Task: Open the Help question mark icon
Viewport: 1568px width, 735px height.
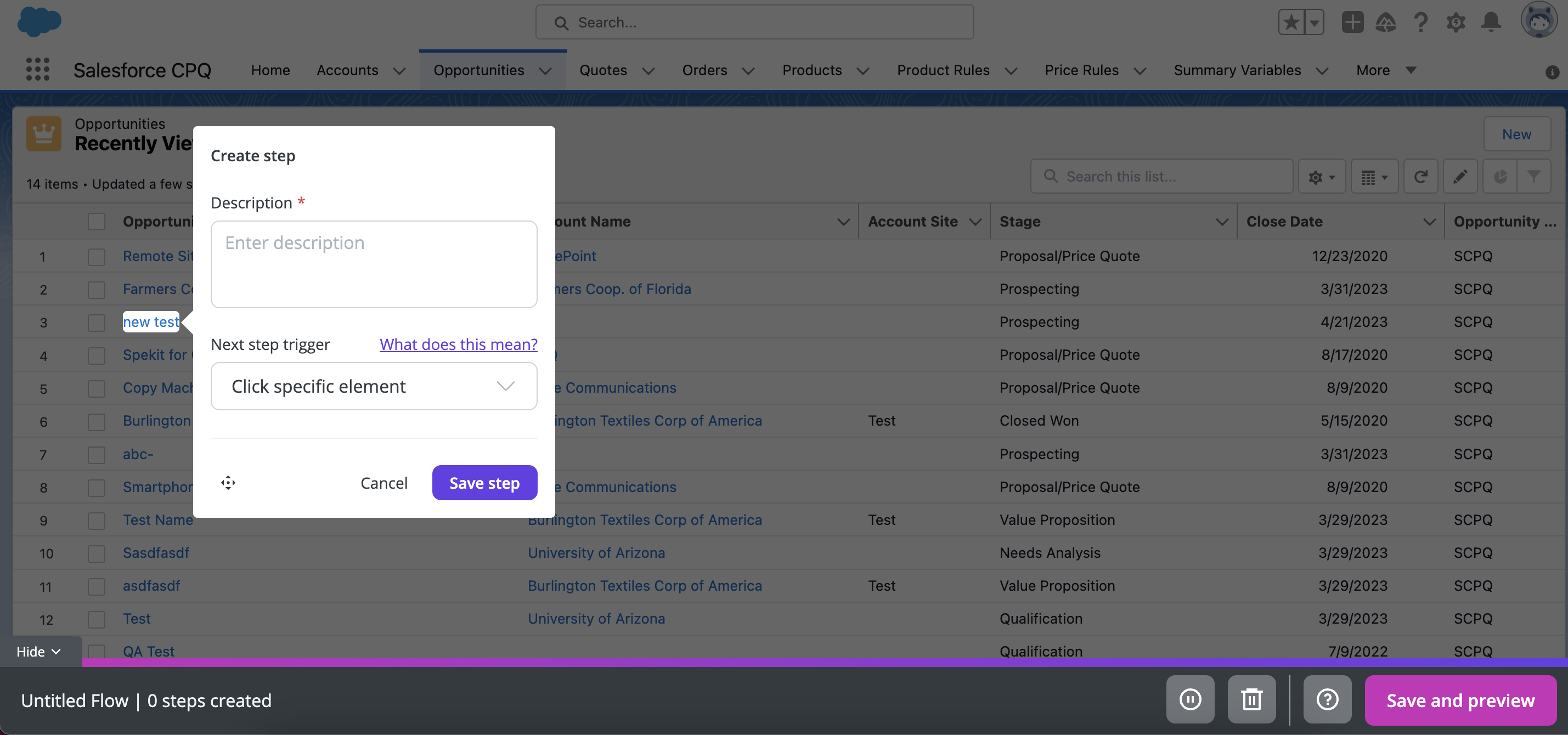Action: tap(1421, 22)
